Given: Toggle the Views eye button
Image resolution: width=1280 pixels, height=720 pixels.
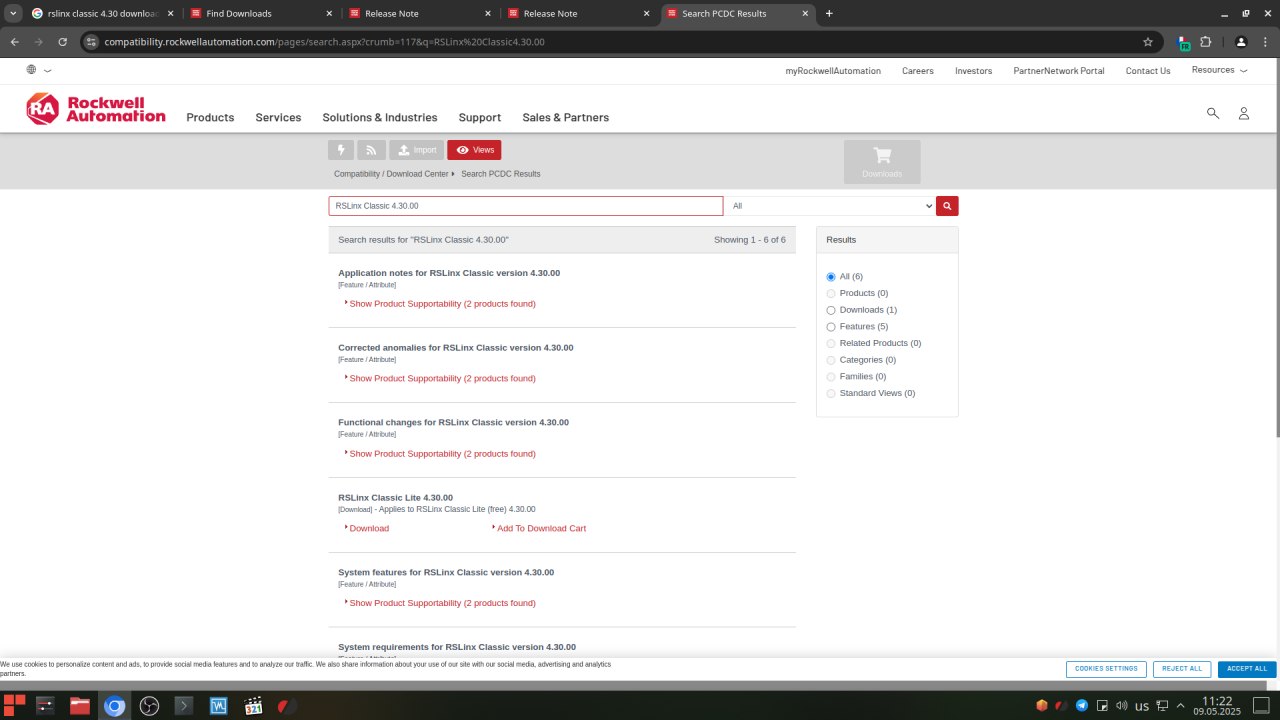Looking at the screenshot, I should click(x=474, y=150).
